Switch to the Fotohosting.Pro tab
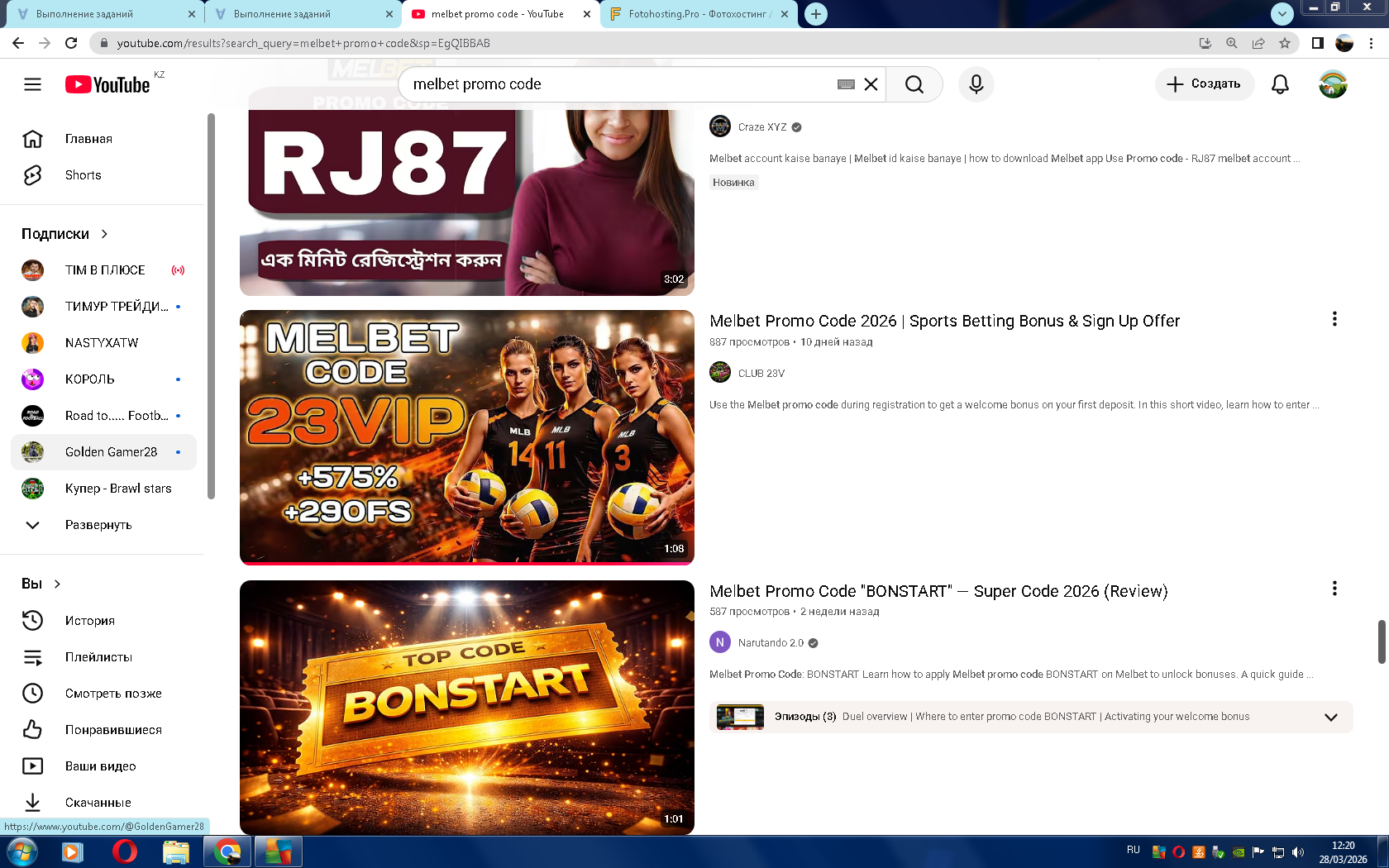The image size is (1389, 868). tap(699, 14)
